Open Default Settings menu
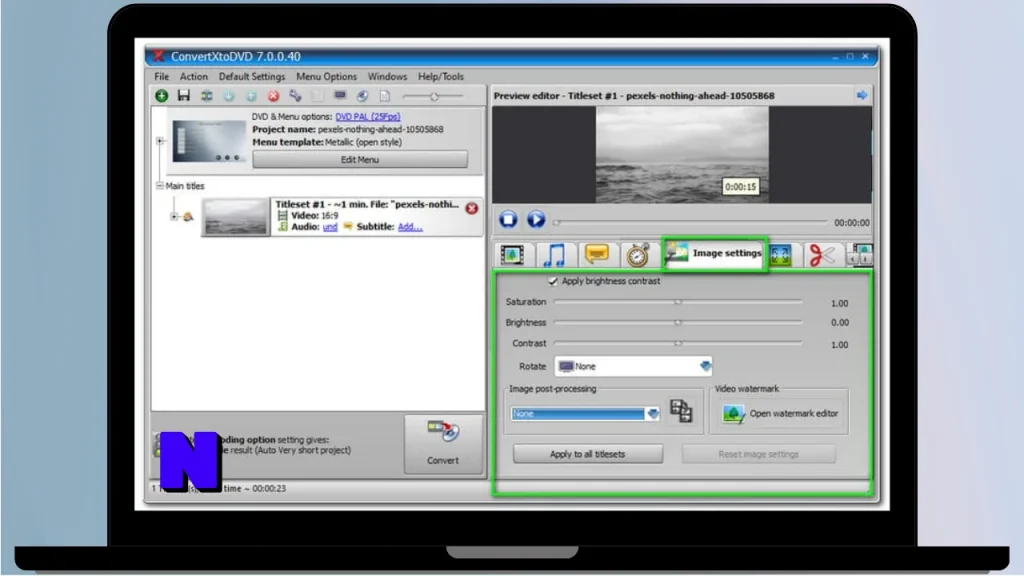The image size is (1024, 576). point(251,76)
